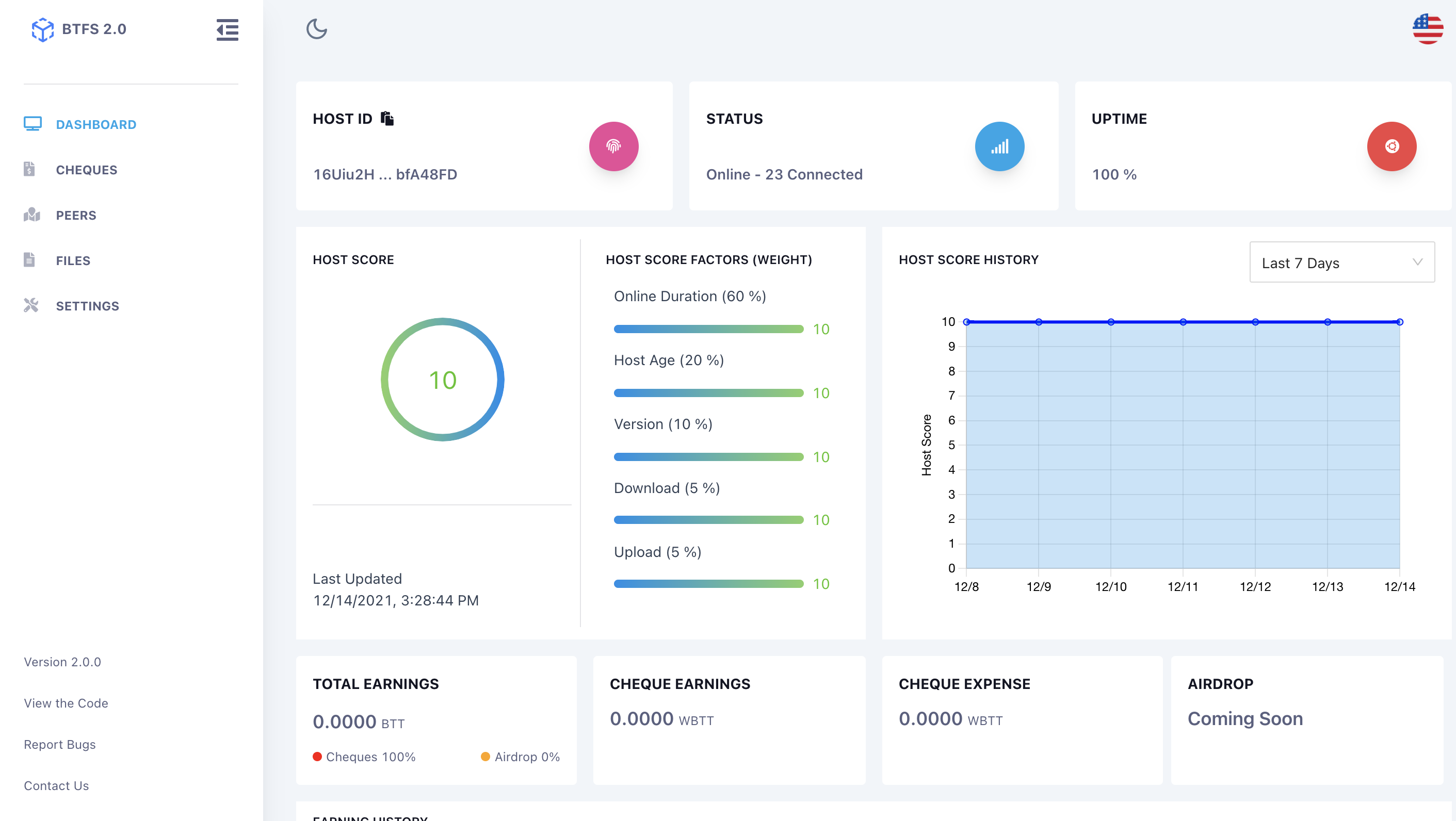The height and width of the screenshot is (821, 1456).
Task: Toggle dark mode with moon icon
Action: pos(316,29)
